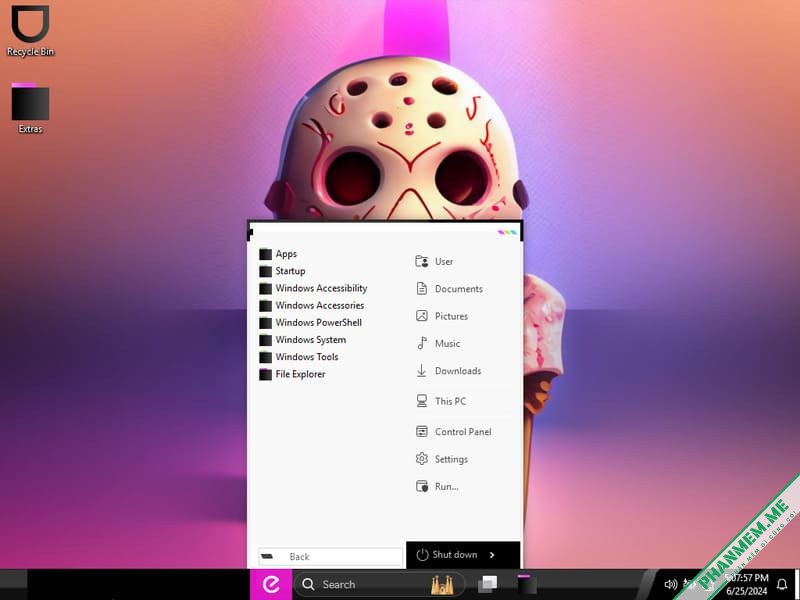Click the Pictures image icon
800x600 pixels.
[x=421, y=316]
